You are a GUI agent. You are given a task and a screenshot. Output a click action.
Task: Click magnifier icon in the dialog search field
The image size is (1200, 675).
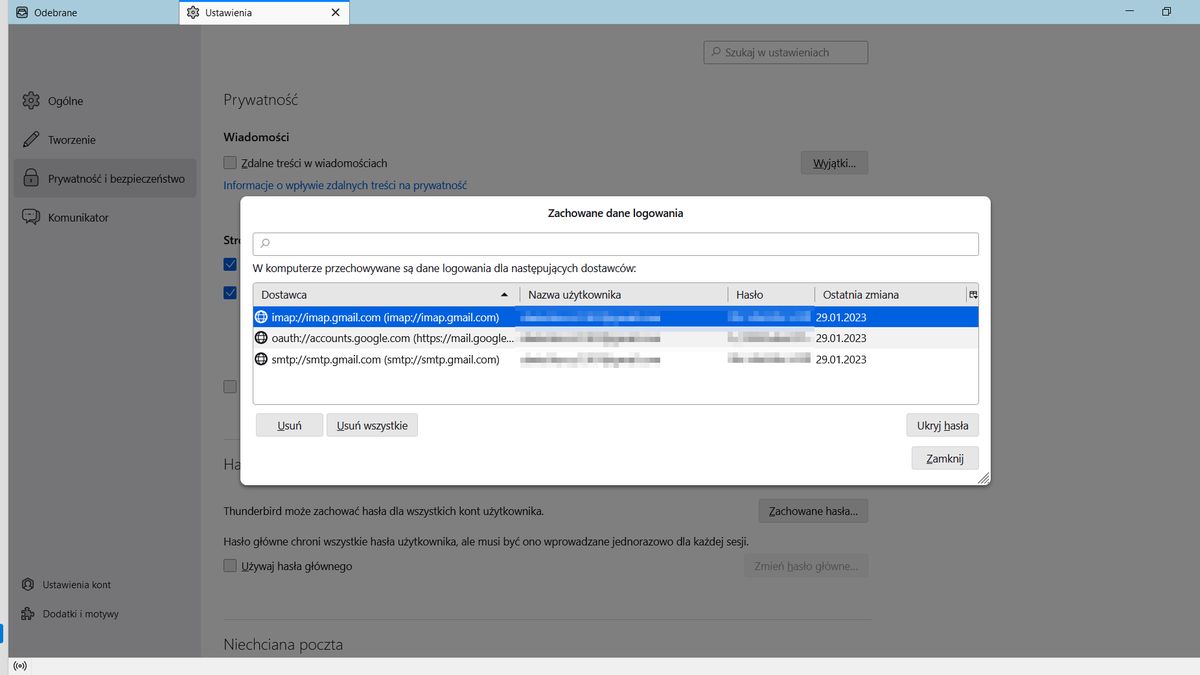[263, 242]
